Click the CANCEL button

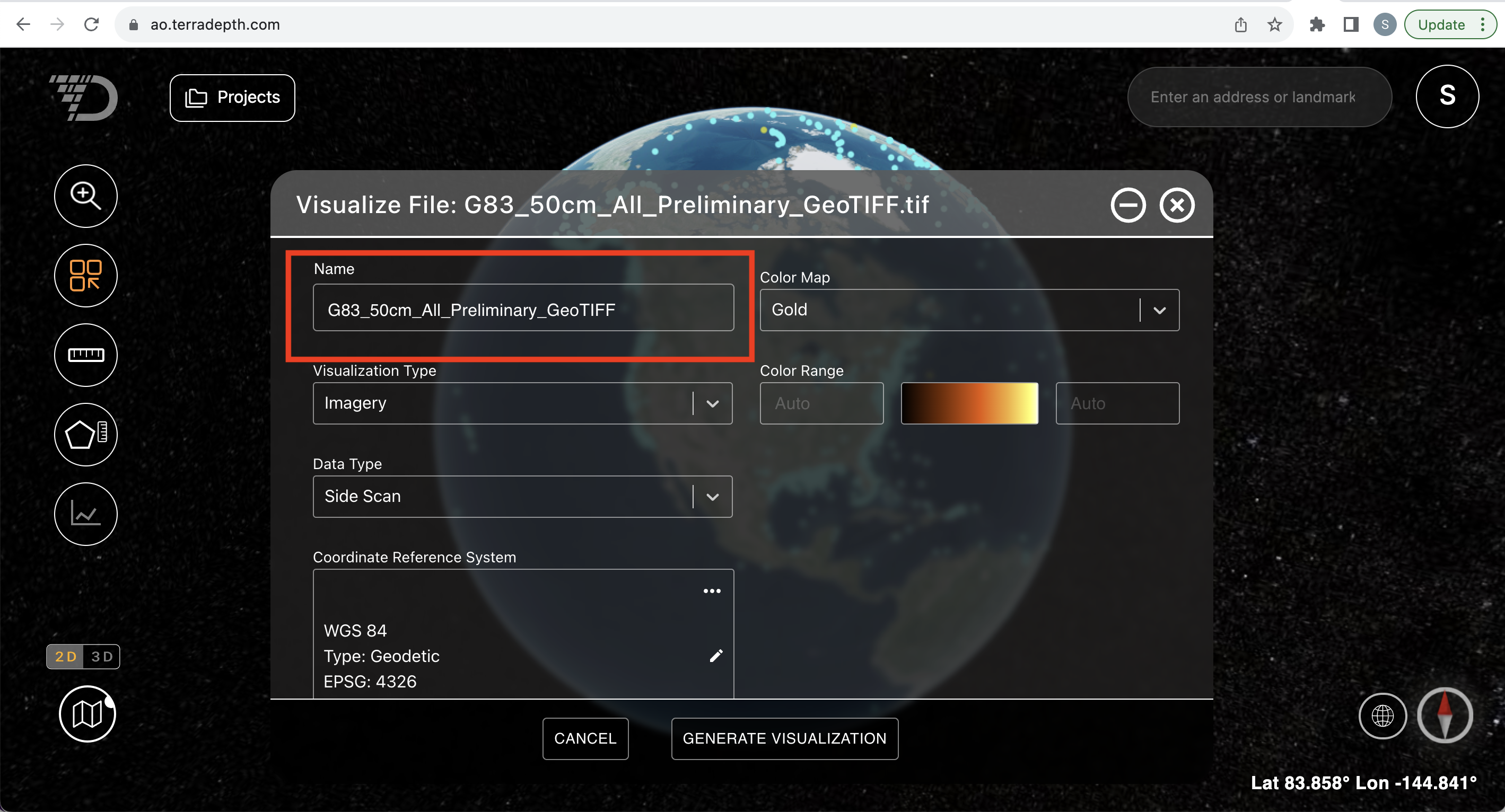coord(585,738)
